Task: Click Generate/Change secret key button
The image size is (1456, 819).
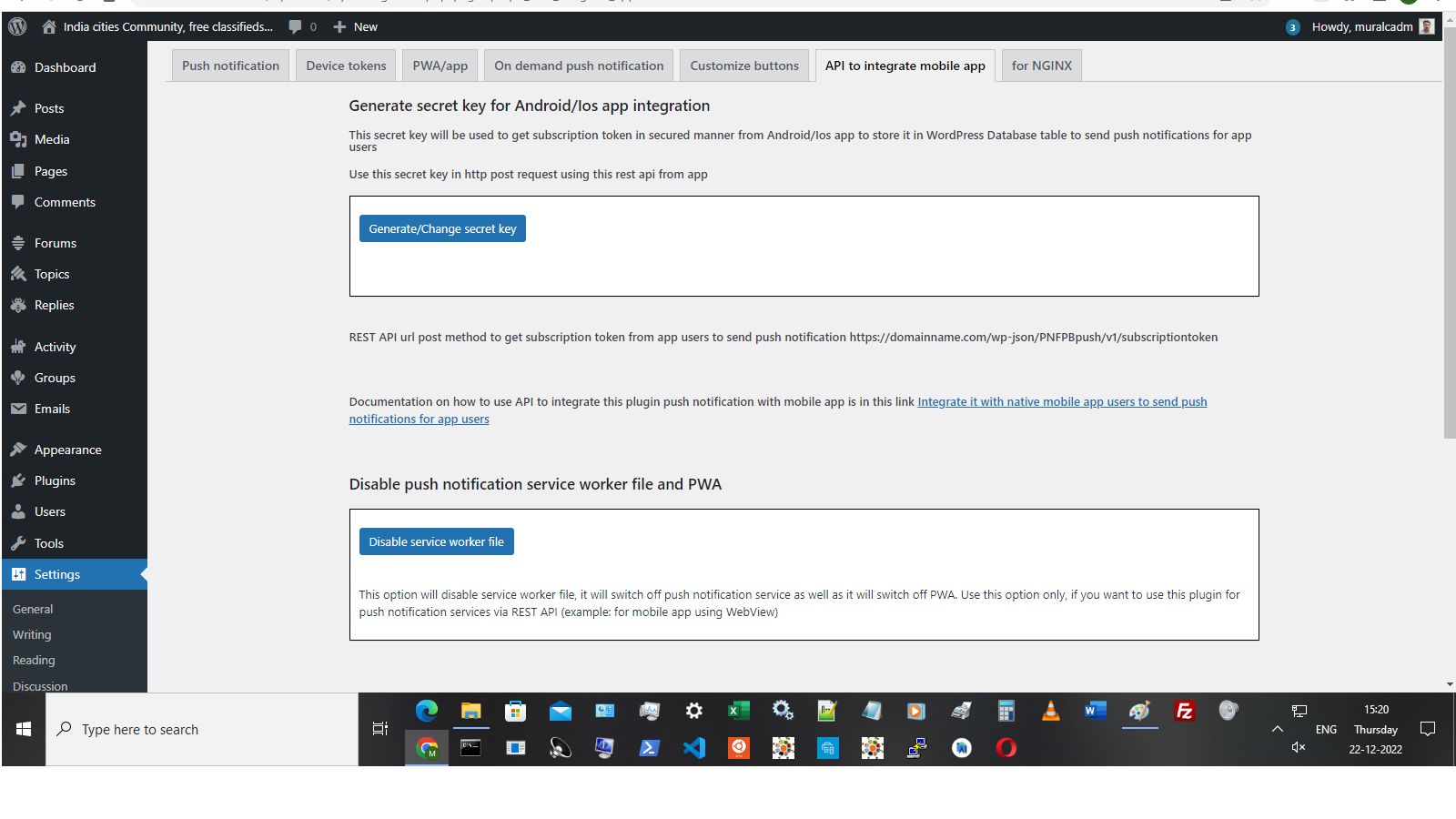Action: [442, 228]
